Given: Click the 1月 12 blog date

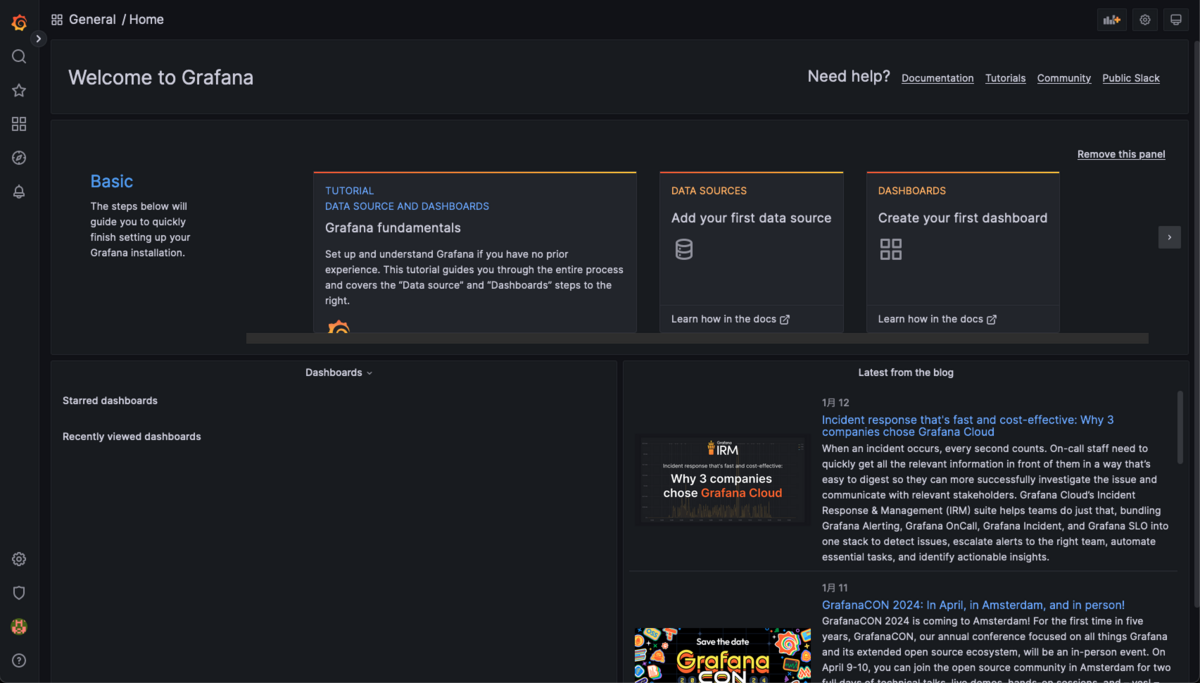Looking at the screenshot, I should click(835, 402).
